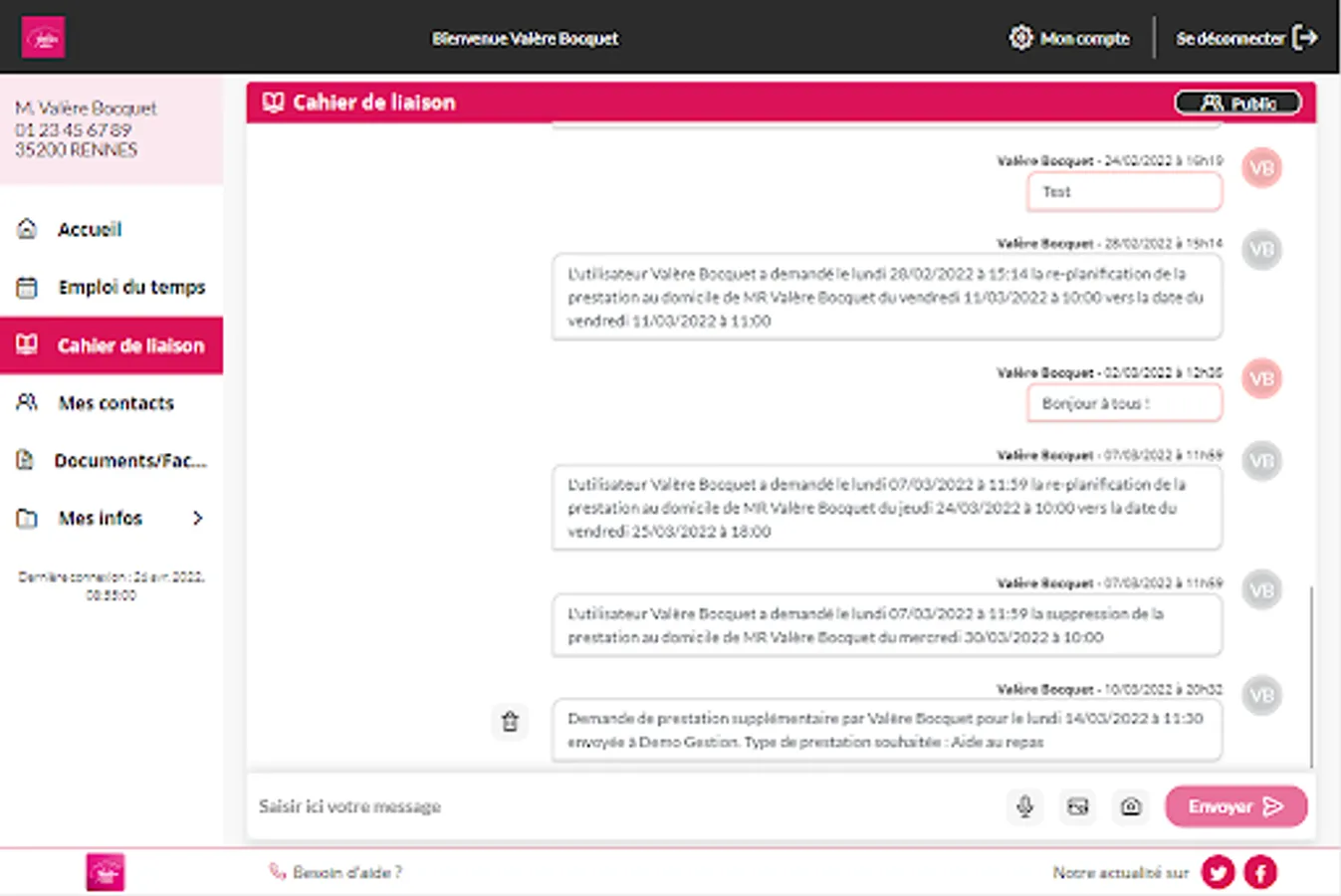
Task: Click the home icon beside Accueil
Action: click(27, 229)
